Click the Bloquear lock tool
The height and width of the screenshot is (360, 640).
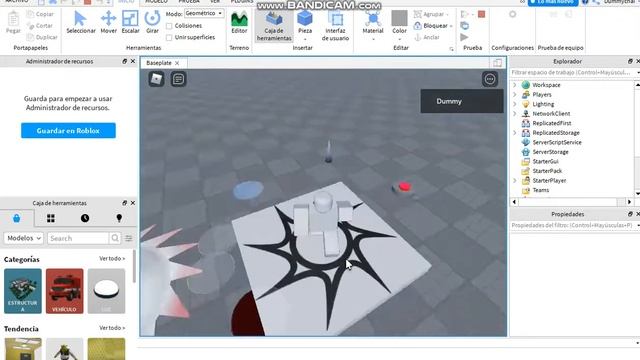point(433,25)
